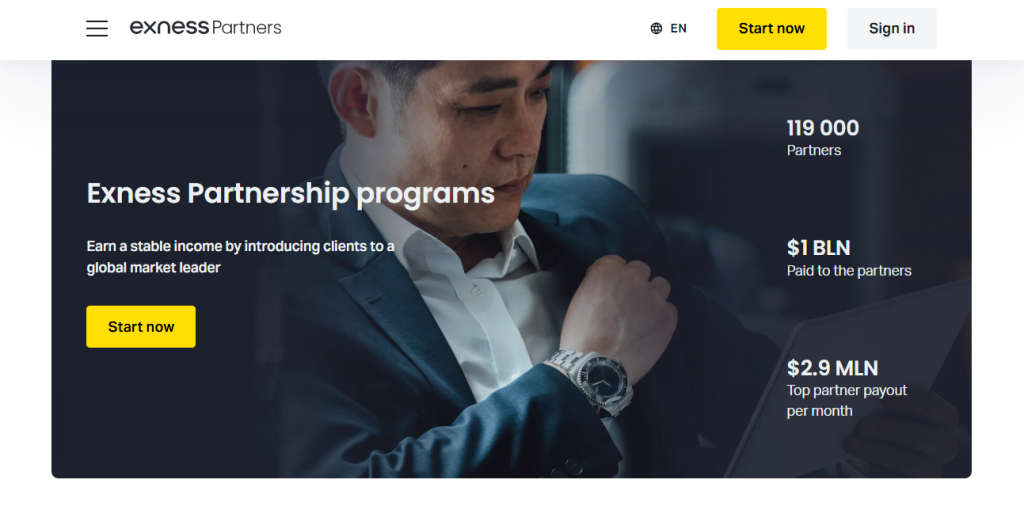Click 'Top partner payout per month' label
1024x510 pixels.
846,400
